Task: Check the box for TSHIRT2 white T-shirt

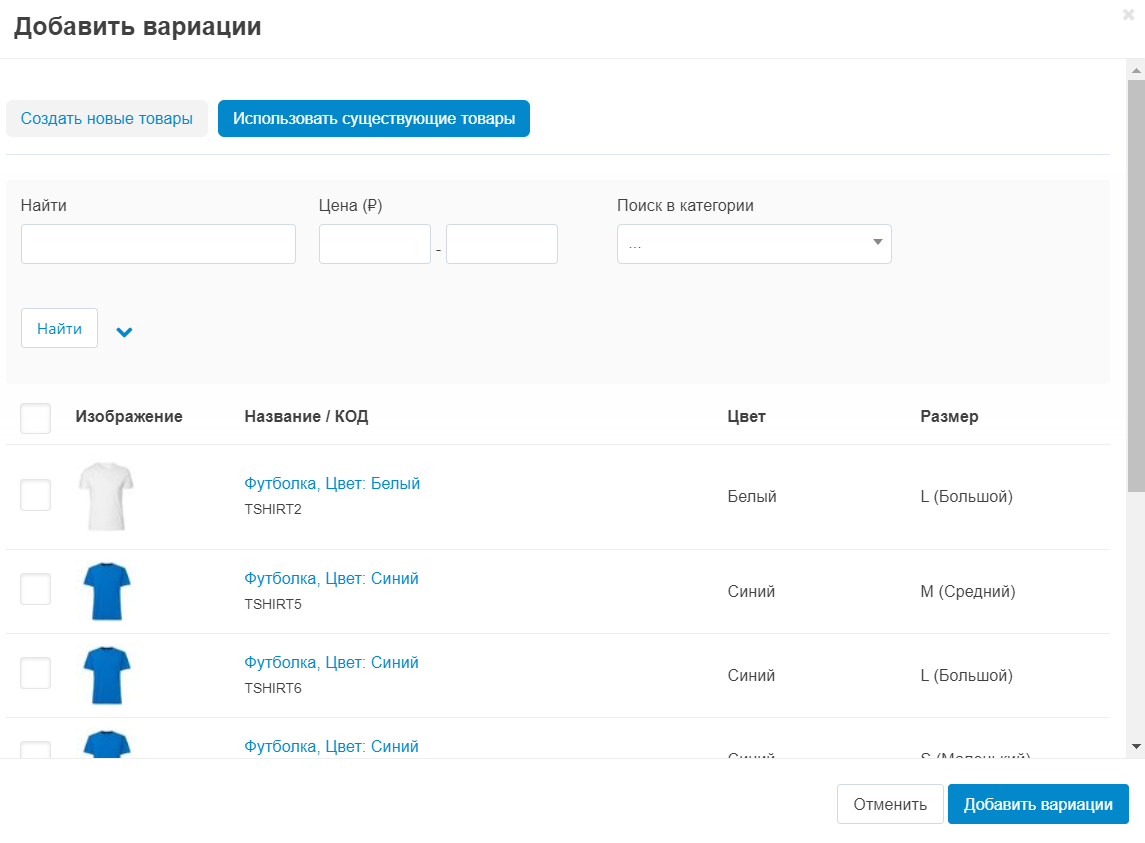Action: (36, 495)
